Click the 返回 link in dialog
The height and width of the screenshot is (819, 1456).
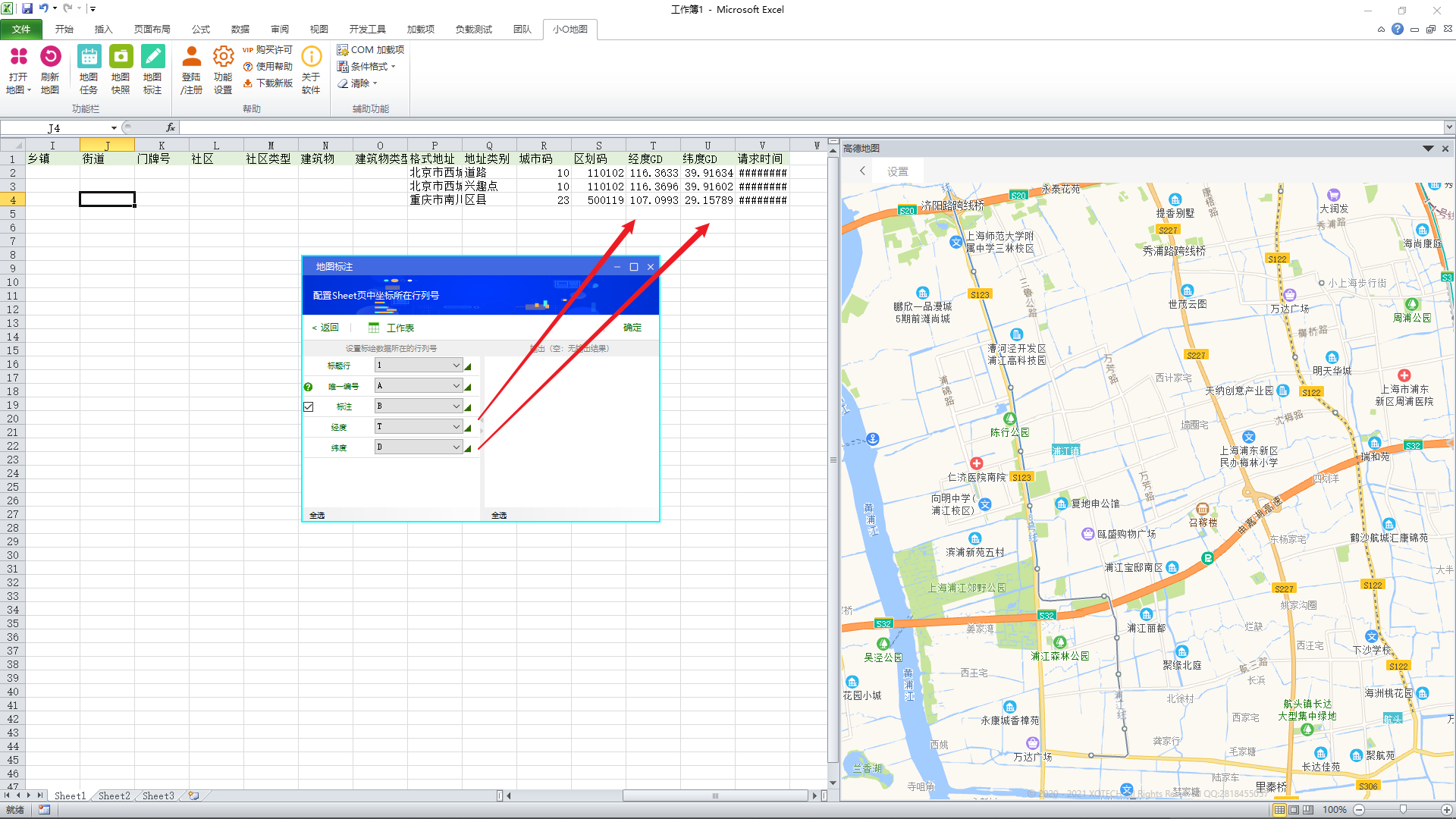pos(326,328)
